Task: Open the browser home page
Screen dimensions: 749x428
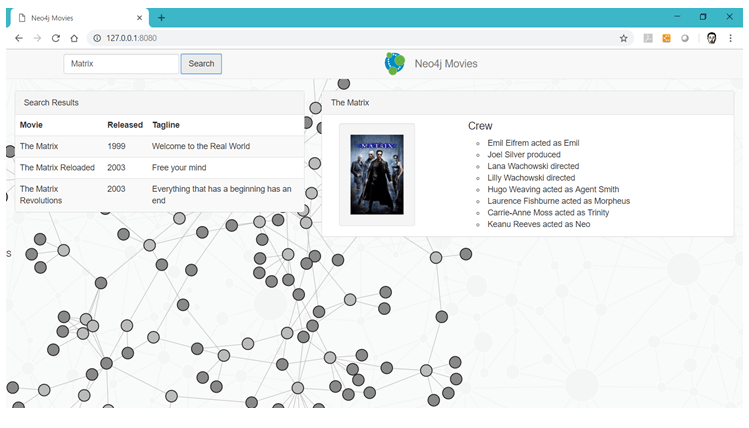Action: click(x=74, y=38)
